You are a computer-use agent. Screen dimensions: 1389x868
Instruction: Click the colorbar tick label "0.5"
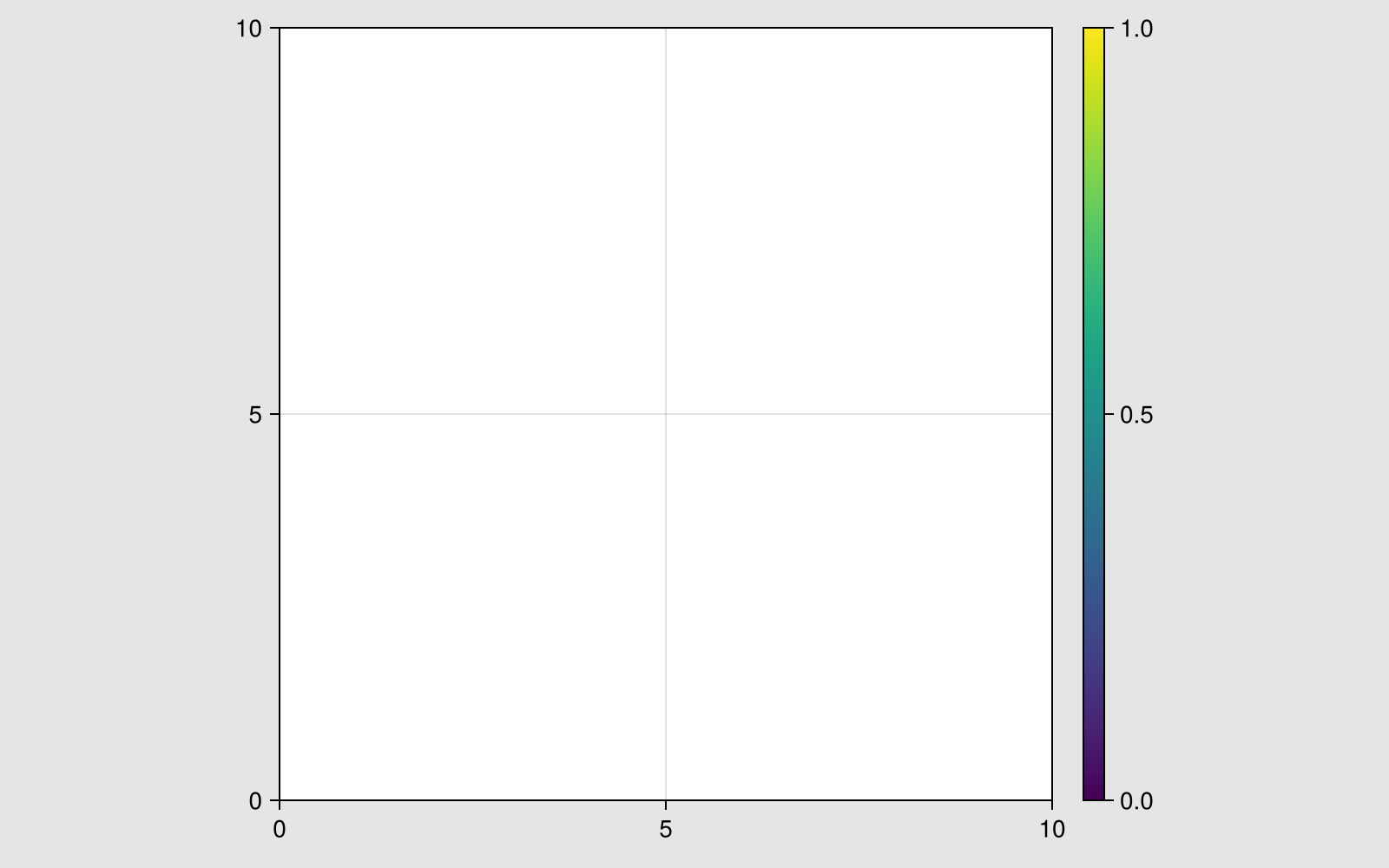click(x=1136, y=416)
